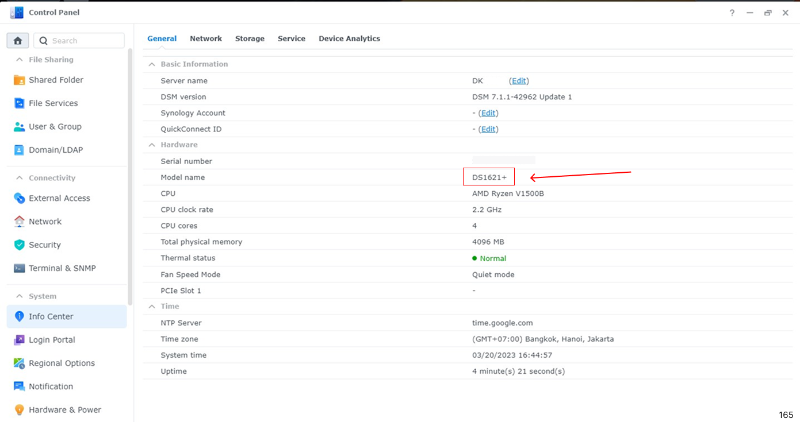The image size is (800, 422).
Task: Switch to the Network tab
Action: [206, 38]
